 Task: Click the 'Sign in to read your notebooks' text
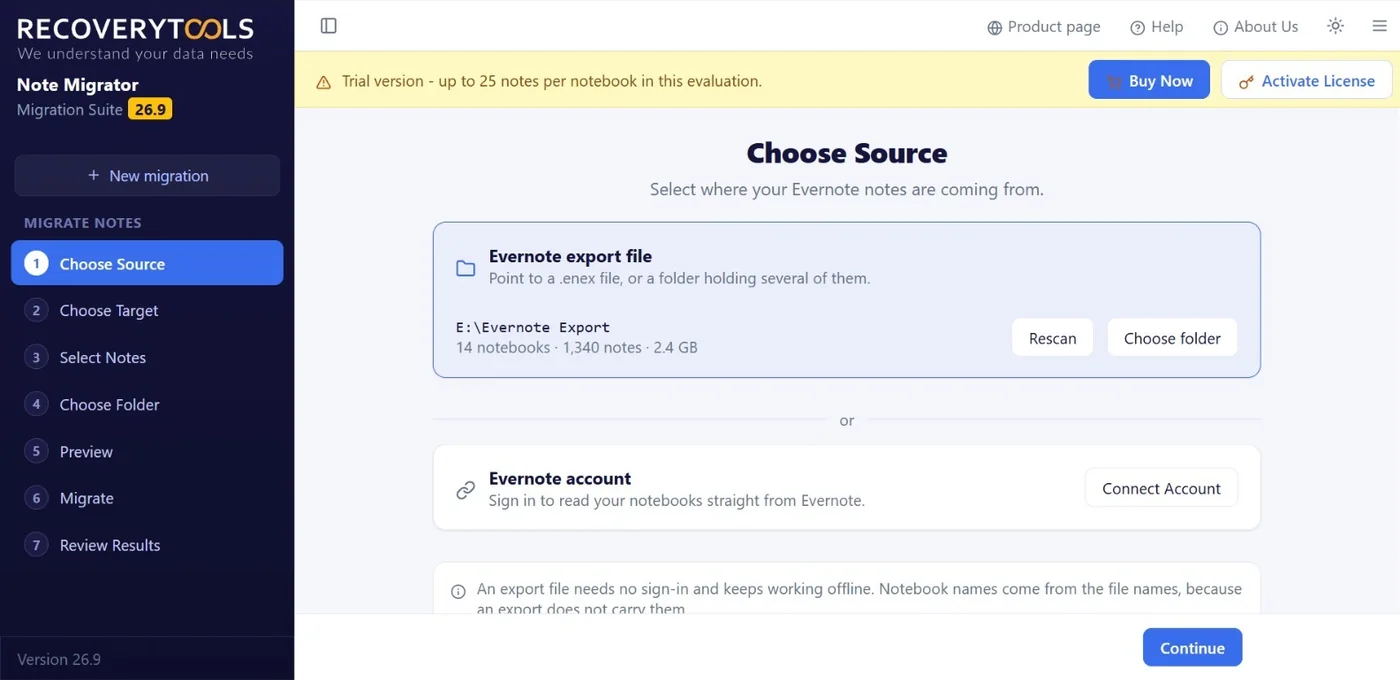point(677,500)
